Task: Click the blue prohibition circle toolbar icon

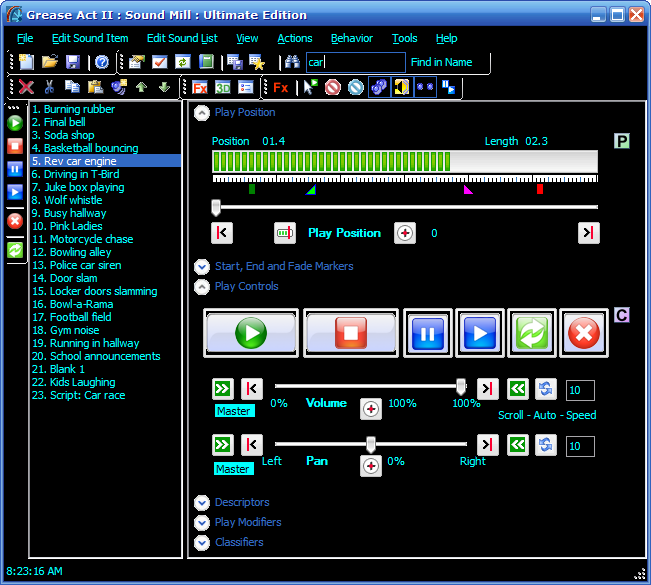Action: click(x=356, y=88)
